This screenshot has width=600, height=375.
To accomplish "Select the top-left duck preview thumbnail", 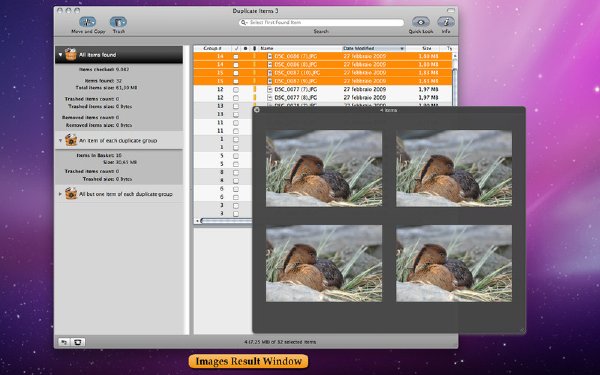I will tap(324, 168).
